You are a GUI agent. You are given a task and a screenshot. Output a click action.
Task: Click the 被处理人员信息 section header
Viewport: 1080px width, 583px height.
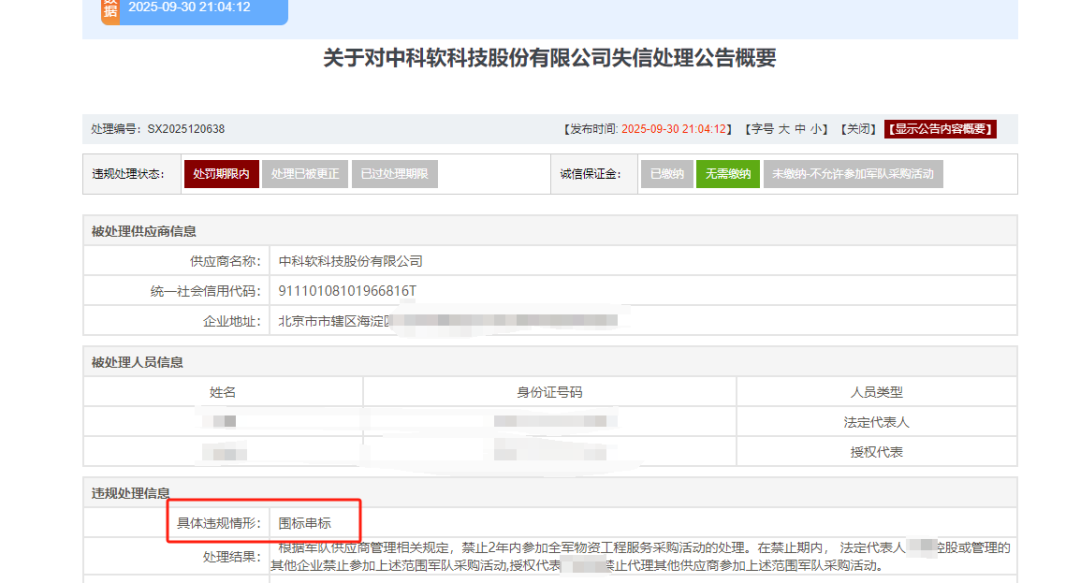137,362
